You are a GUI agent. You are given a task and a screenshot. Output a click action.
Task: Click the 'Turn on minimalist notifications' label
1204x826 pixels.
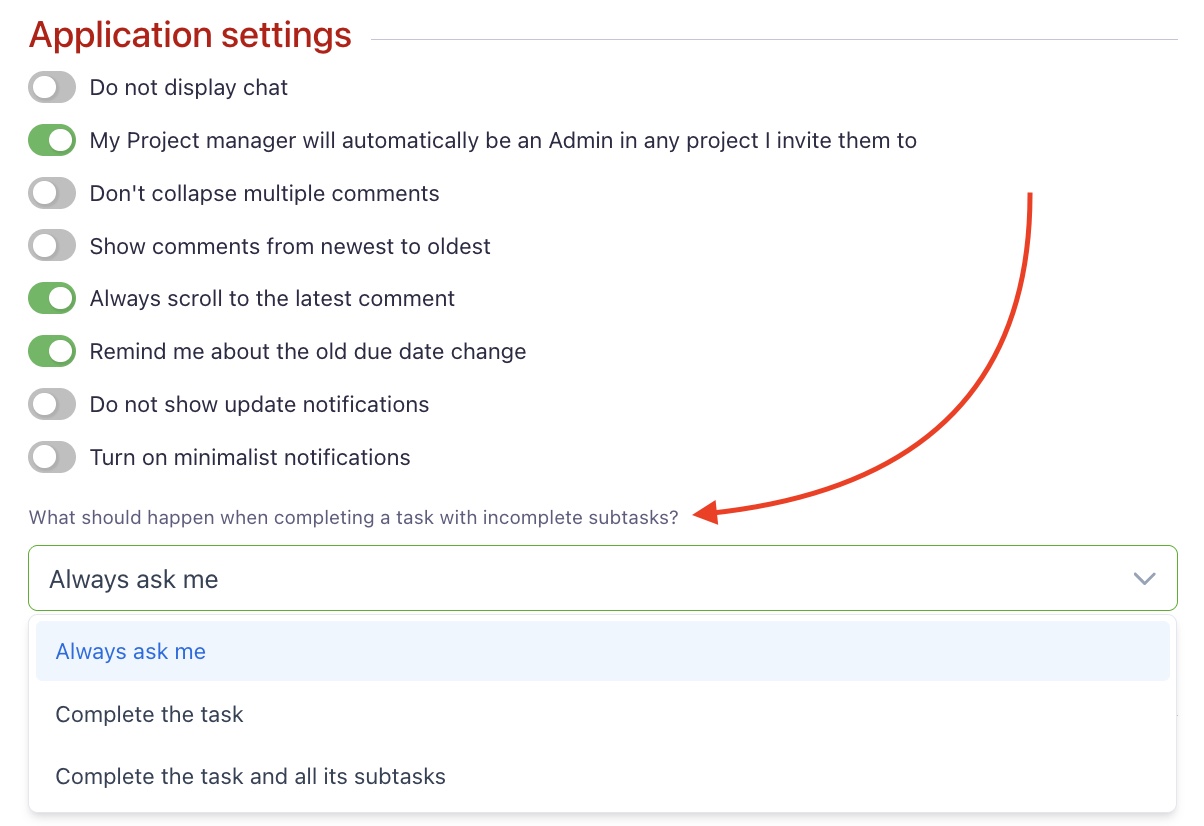pyautogui.click(x=249, y=457)
